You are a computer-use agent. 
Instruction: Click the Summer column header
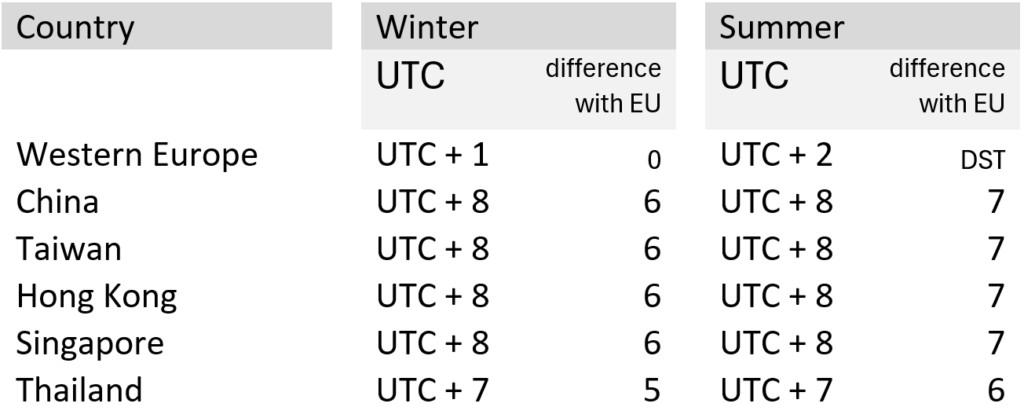781,27
